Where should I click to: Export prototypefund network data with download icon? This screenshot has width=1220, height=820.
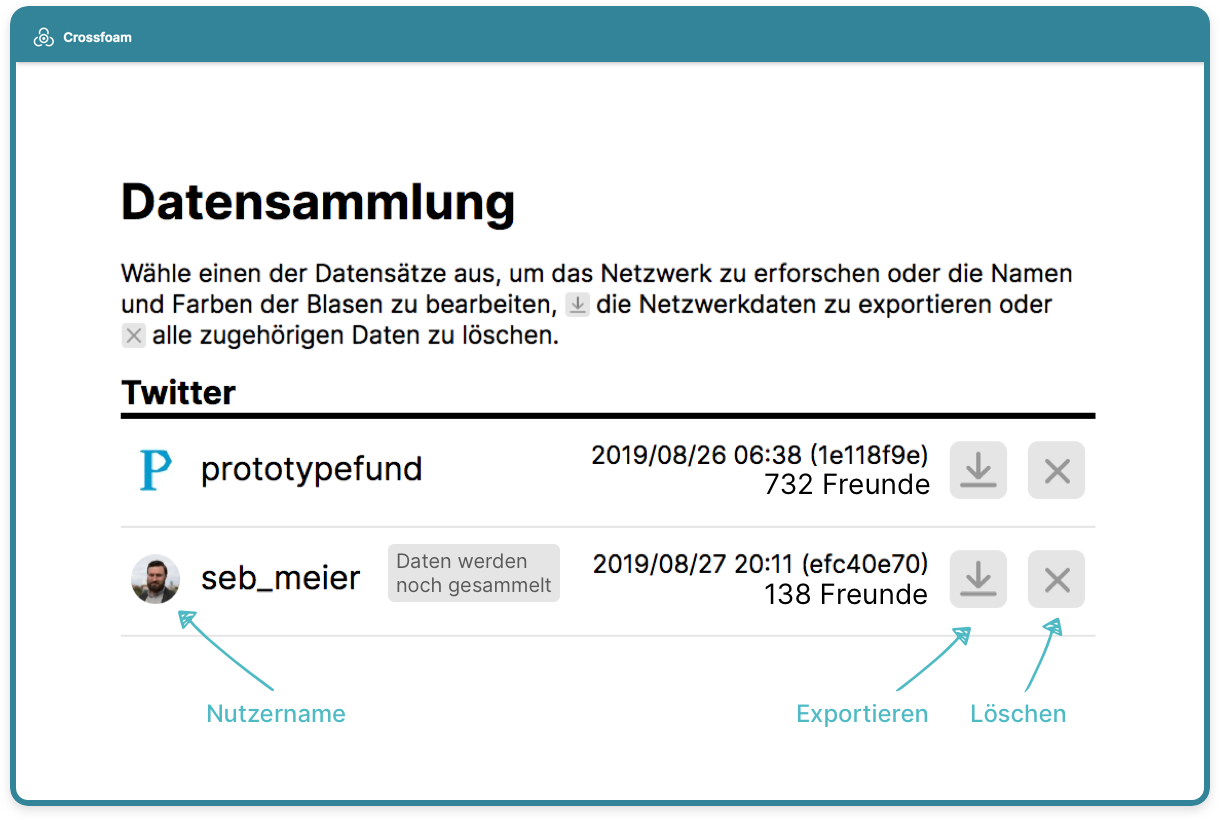click(x=978, y=470)
